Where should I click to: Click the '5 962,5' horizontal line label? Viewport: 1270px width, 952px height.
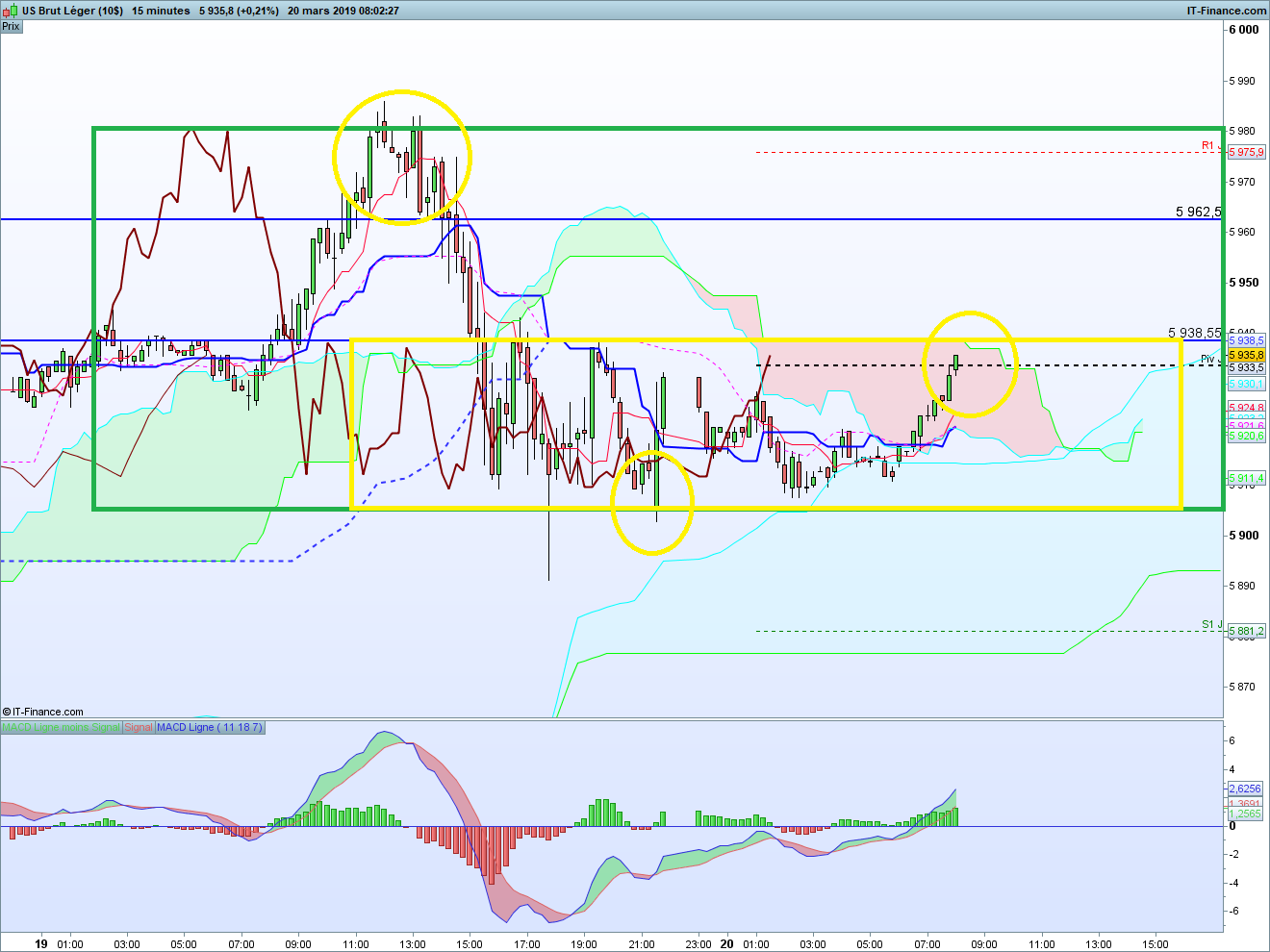1198,212
